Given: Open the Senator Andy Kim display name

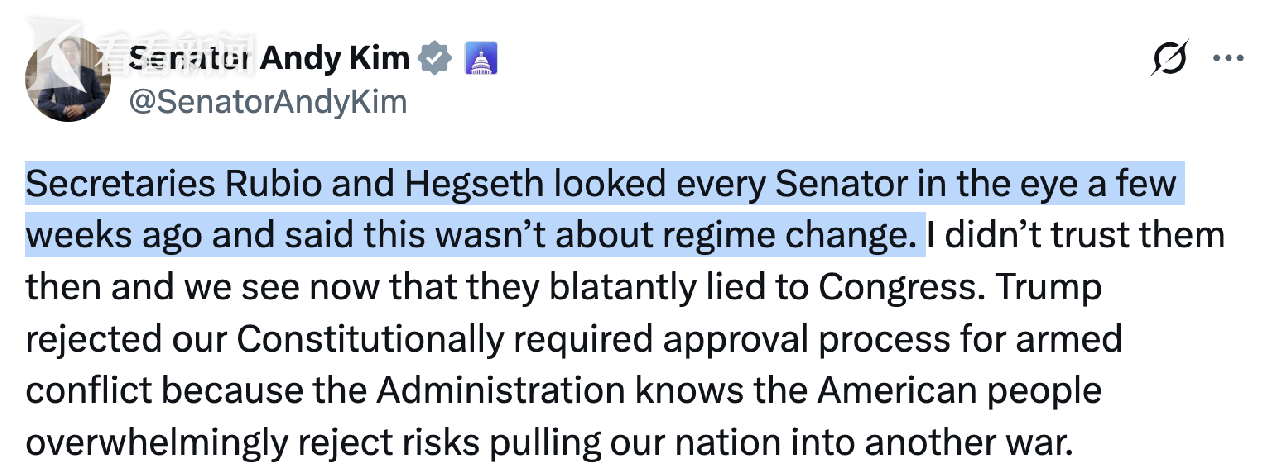Looking at the screenshot, I should (270, 59).
